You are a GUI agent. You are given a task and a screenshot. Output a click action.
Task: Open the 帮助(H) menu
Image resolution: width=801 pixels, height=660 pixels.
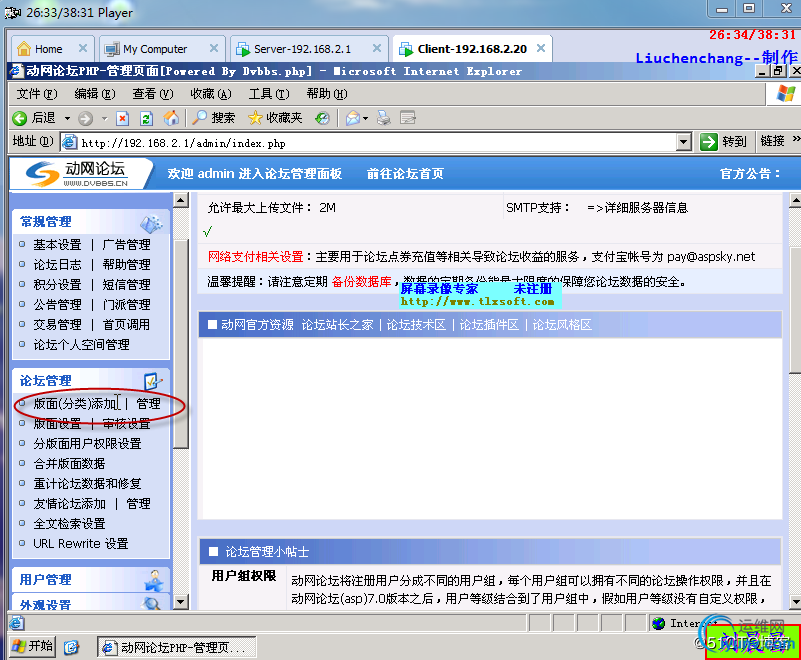coord(326,94)
